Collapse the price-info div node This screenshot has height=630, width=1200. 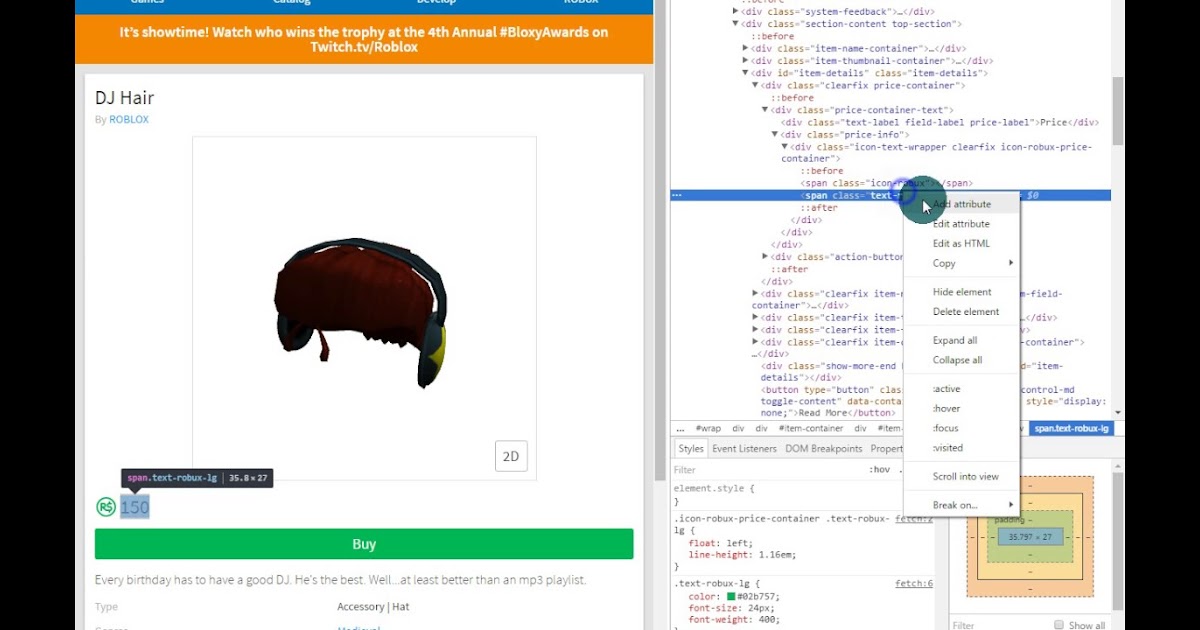point(775,134)
